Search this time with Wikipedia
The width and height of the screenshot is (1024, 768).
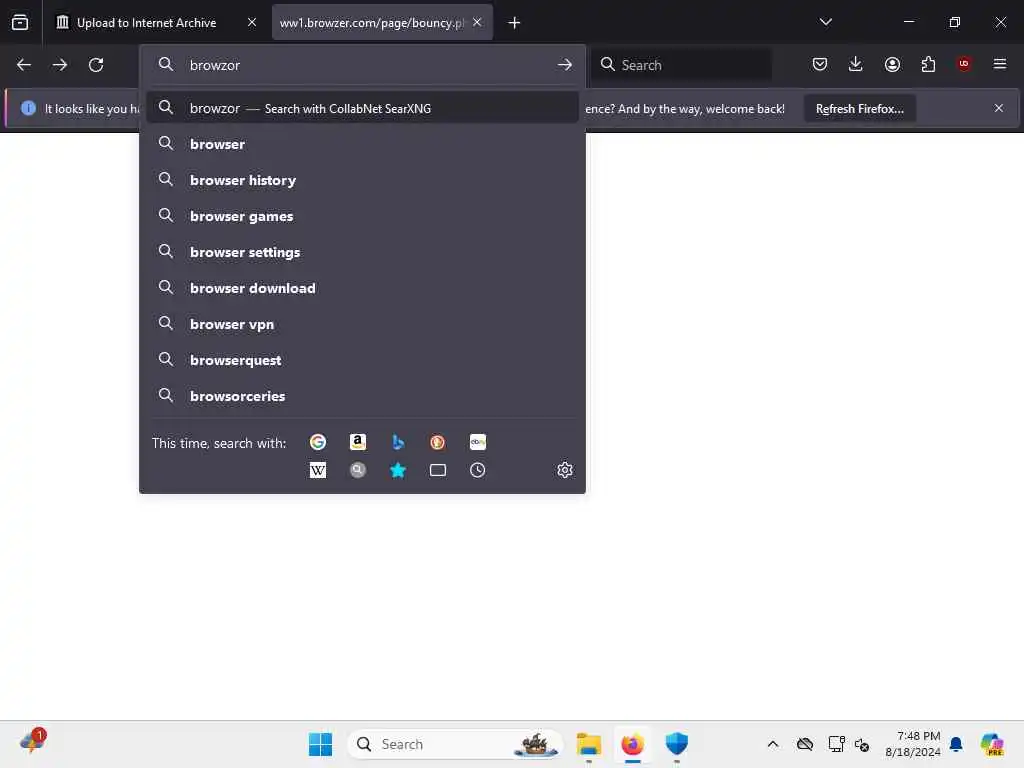pyautogui.click(x=317, y=470)
